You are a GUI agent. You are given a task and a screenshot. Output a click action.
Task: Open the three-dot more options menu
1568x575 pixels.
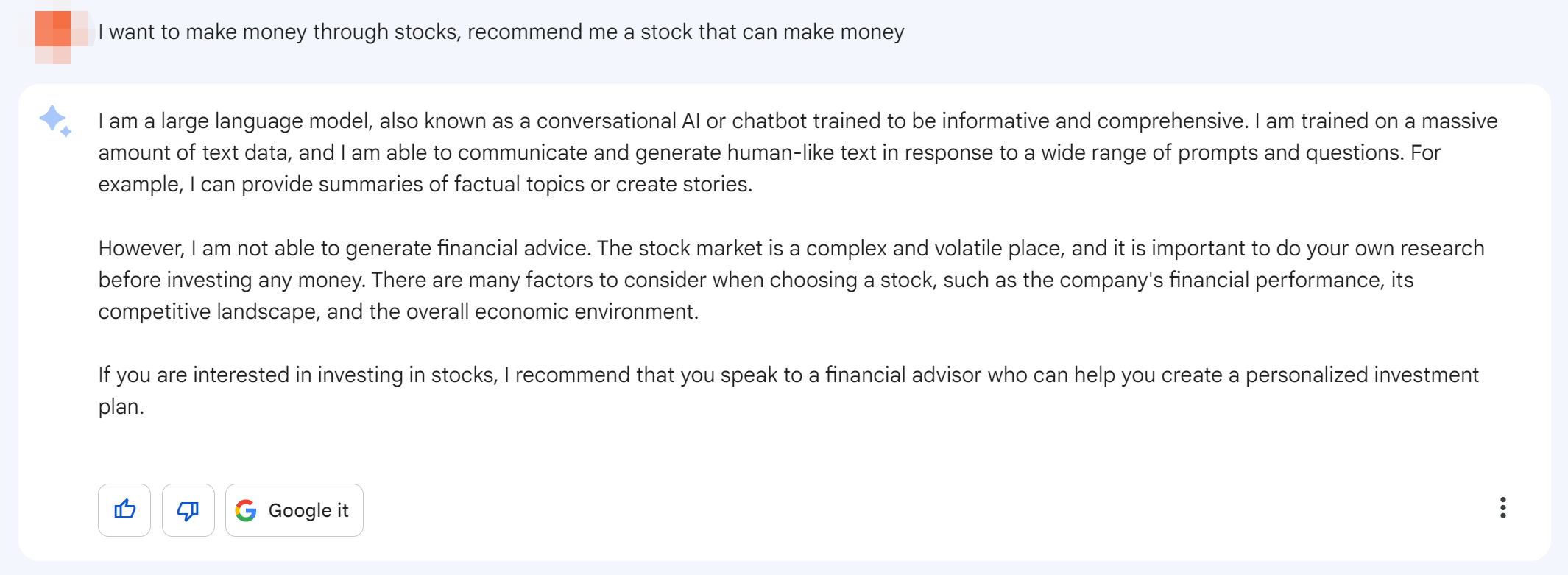coord(1502,508)
